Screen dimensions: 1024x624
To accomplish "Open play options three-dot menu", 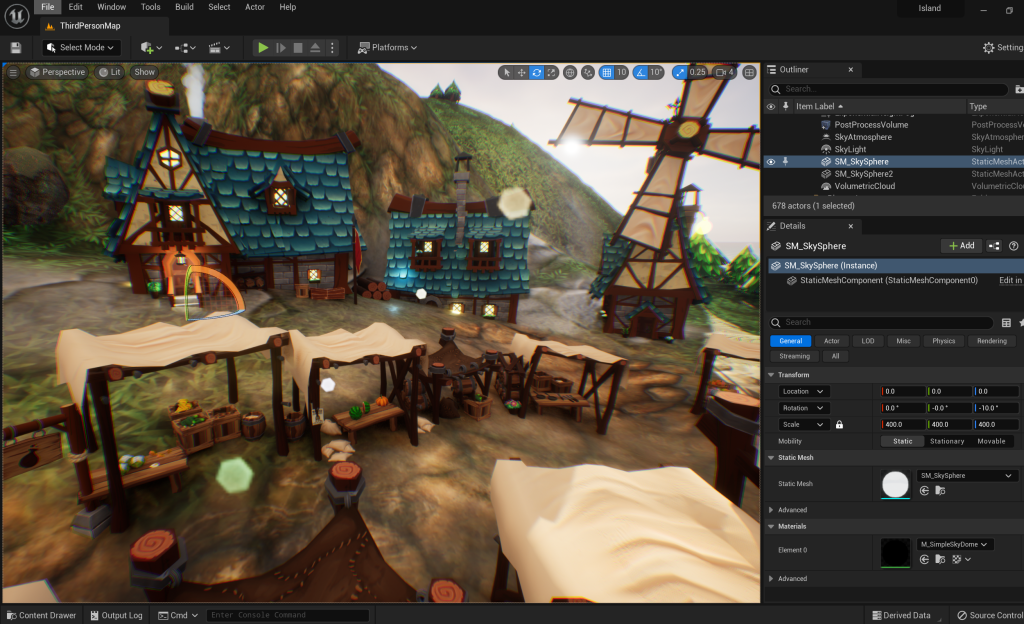I will [332, 48].
